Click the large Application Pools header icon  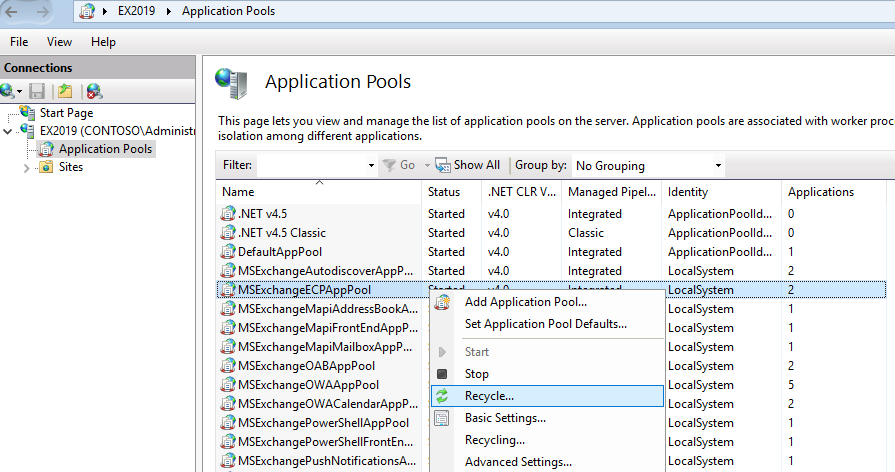pos(231,83)
